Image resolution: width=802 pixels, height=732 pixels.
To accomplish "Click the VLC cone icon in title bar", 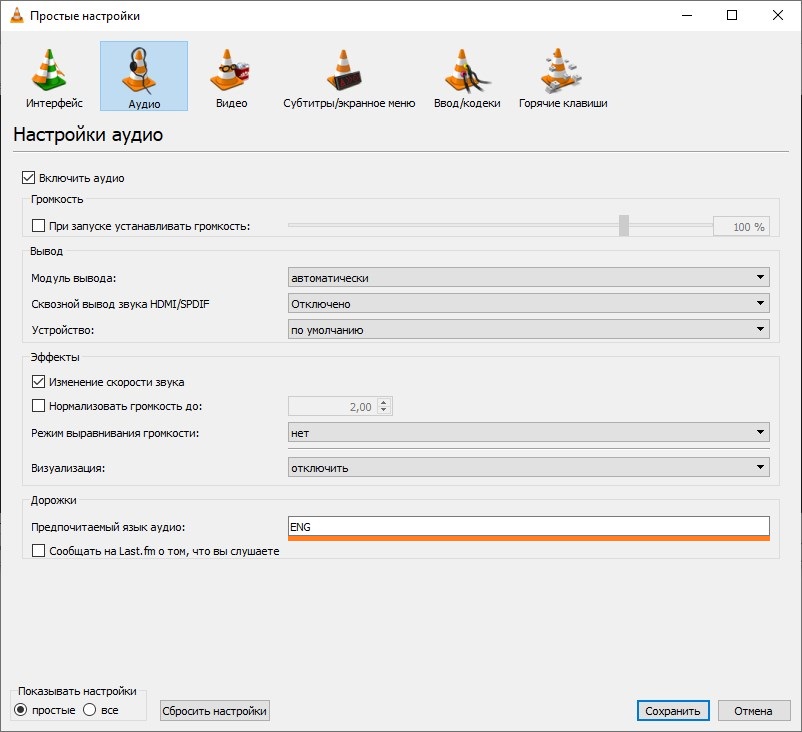I will 14,15.
